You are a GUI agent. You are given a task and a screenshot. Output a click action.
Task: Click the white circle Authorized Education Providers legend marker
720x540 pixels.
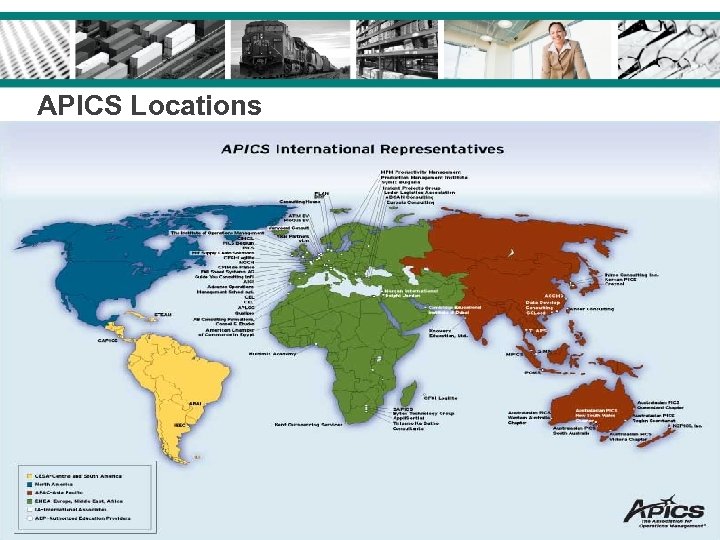30,518
